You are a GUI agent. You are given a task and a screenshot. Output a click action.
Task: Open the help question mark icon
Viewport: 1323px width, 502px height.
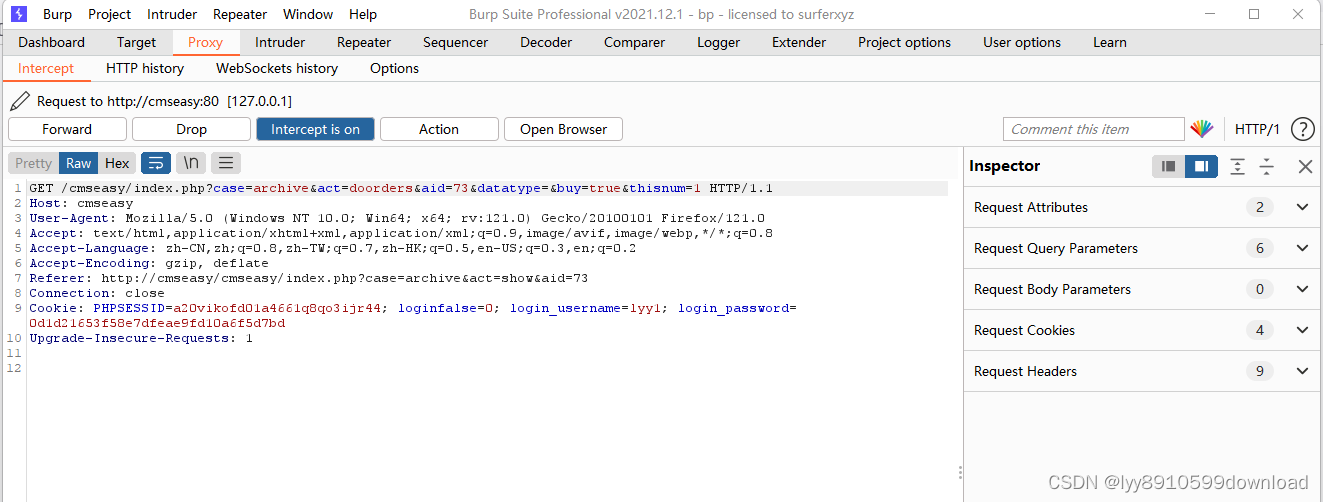click(1302, 129)
